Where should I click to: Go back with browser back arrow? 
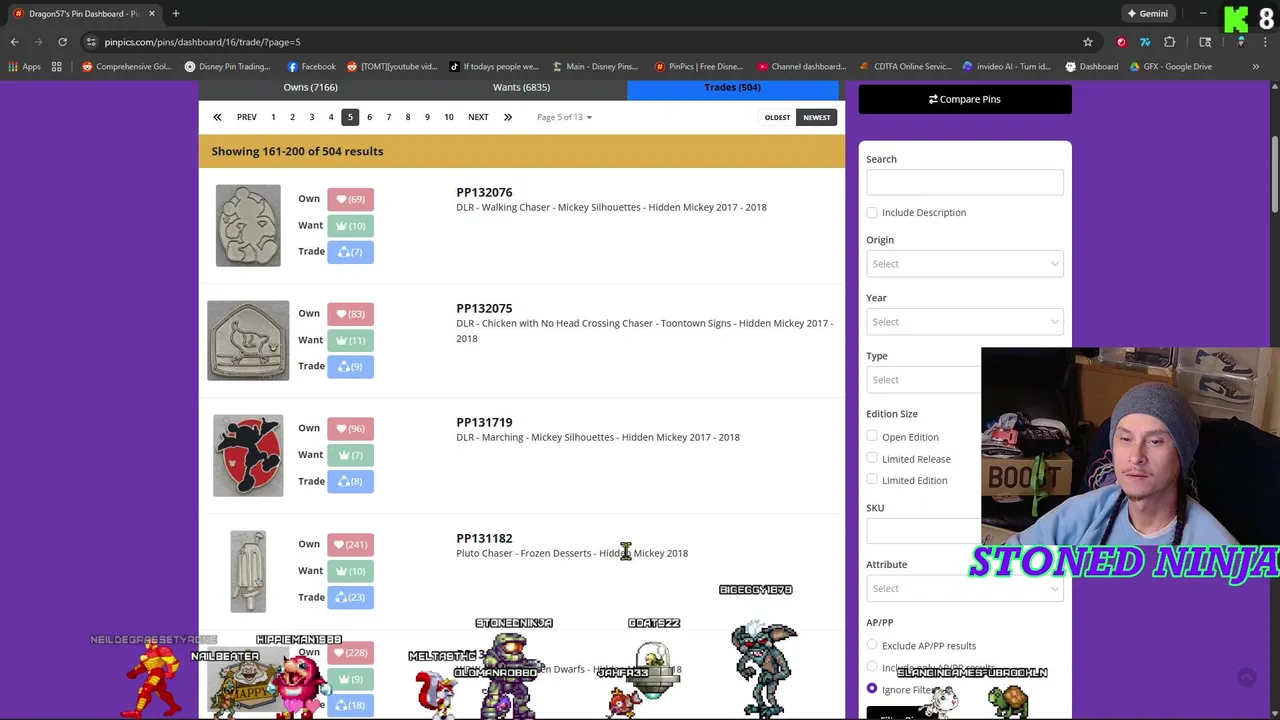[x=14, y=42]
